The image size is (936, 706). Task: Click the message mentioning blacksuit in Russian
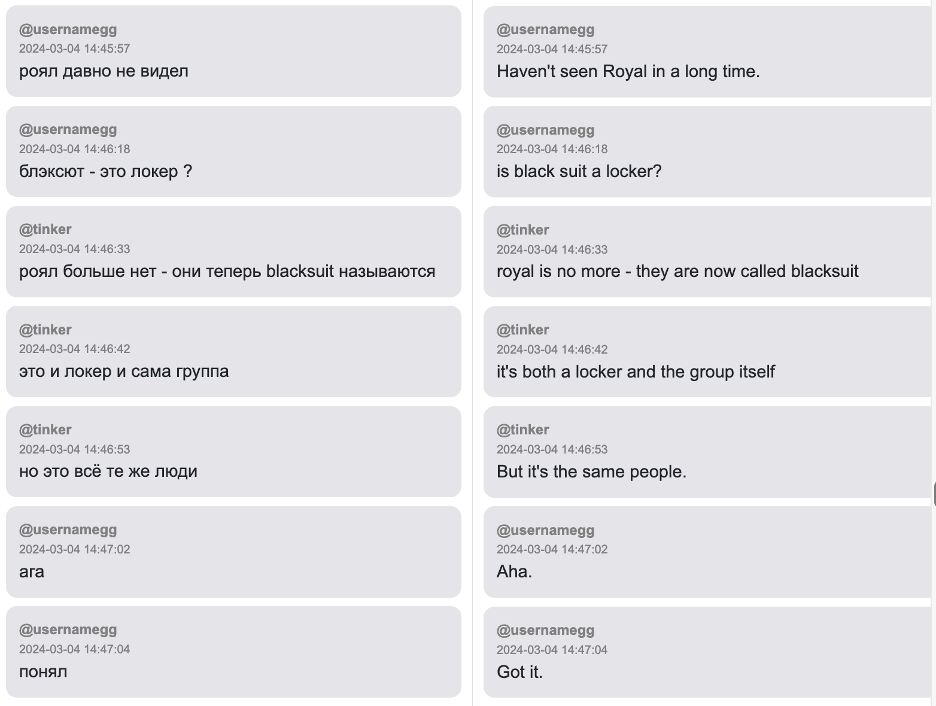click(x=226, y=271)
